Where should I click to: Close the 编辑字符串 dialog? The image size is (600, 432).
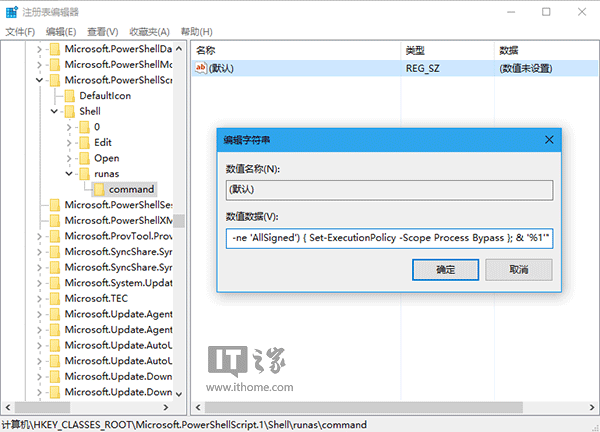(549, 140)
